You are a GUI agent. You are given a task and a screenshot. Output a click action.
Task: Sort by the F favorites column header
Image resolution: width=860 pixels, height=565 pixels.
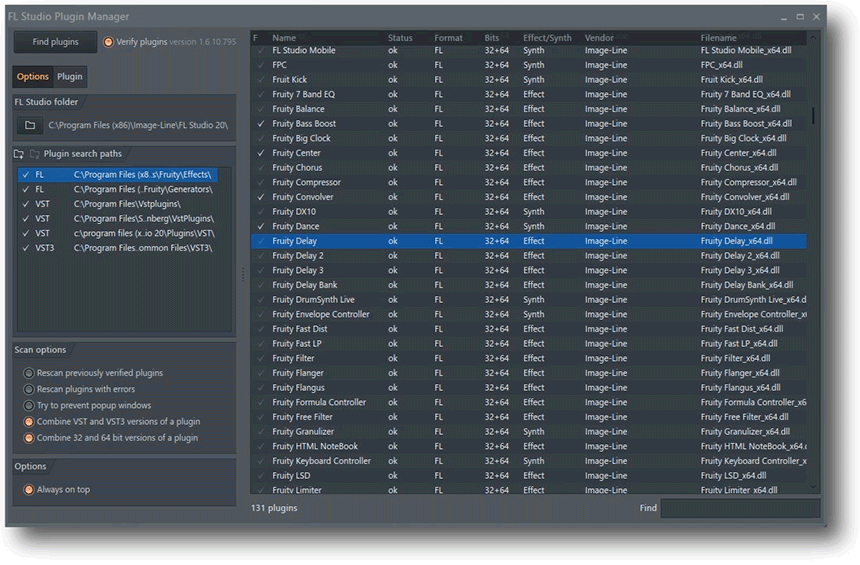(255, 38)
